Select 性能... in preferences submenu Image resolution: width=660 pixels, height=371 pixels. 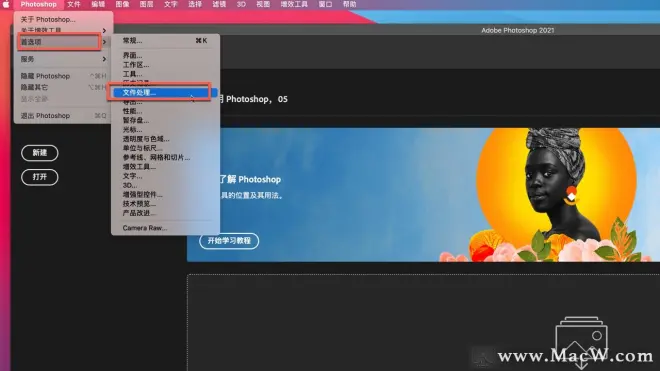tap(165, 111)
